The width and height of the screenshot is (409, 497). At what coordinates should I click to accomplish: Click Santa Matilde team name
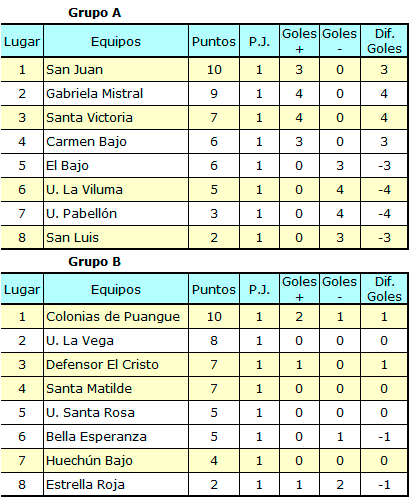coord(89,389)
